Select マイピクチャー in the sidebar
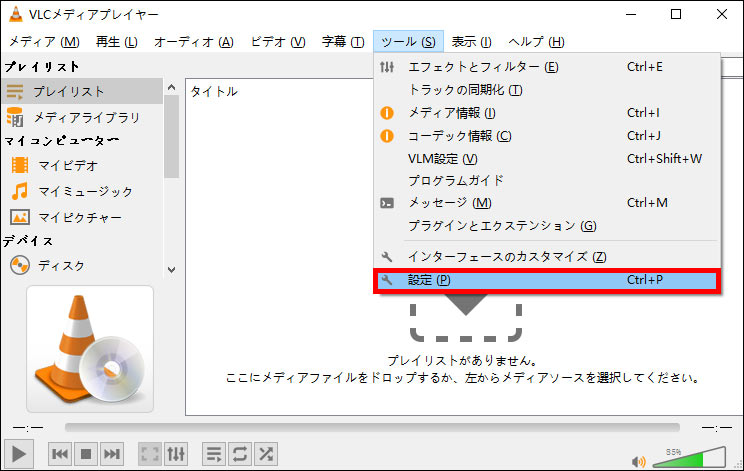 click(x=82, y=218)
